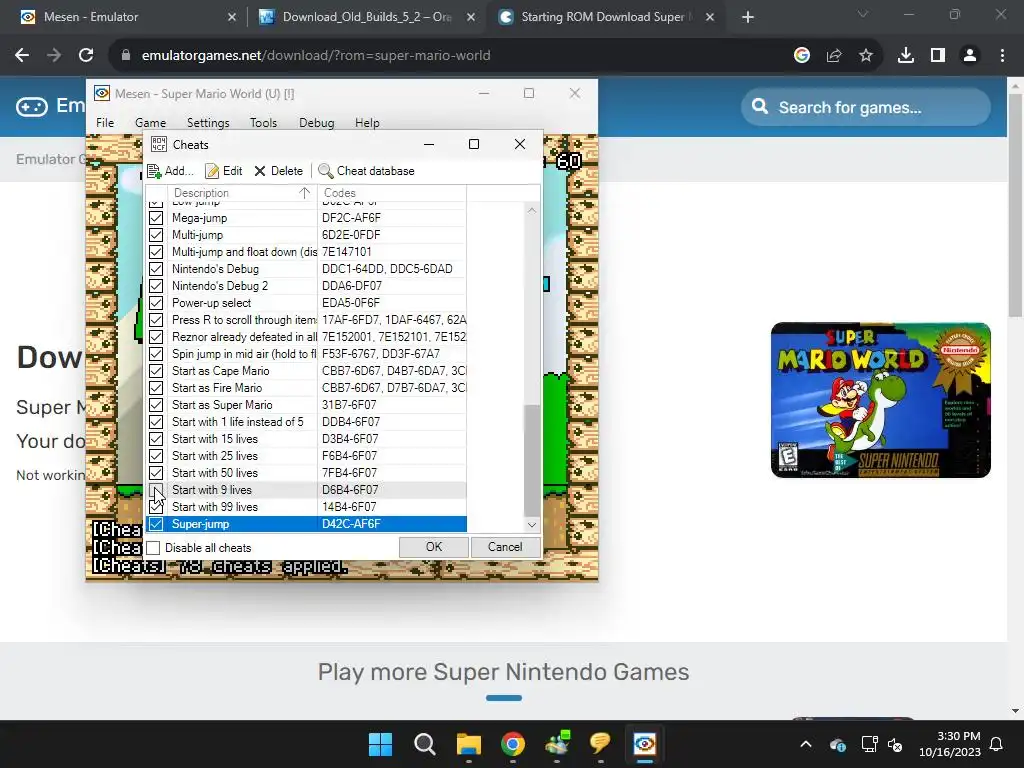This screenshot has width=1024, height=768.
Task: Uncheck the Mega-jump cheat
Action: coord(155,218)
